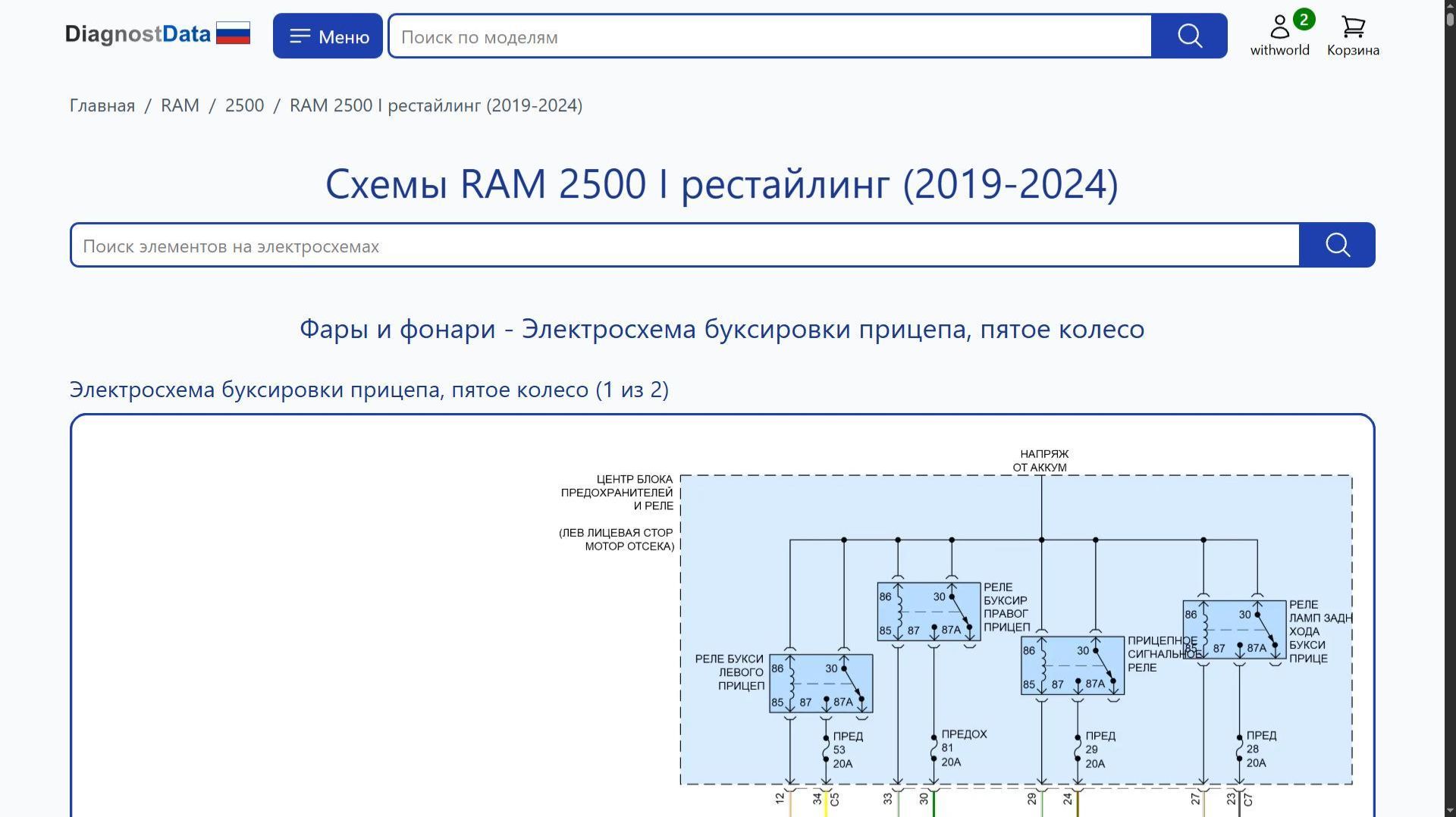Open the 2500 breadcrumb link

[x=244, y=105]
